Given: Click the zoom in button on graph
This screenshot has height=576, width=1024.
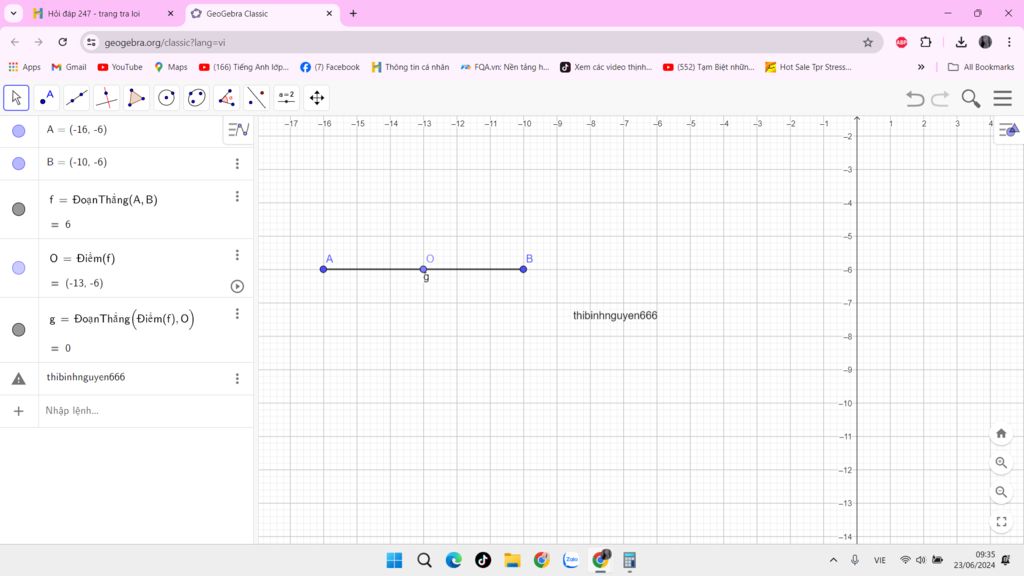Looking at the screenshot, I should tap(1001, 463).
